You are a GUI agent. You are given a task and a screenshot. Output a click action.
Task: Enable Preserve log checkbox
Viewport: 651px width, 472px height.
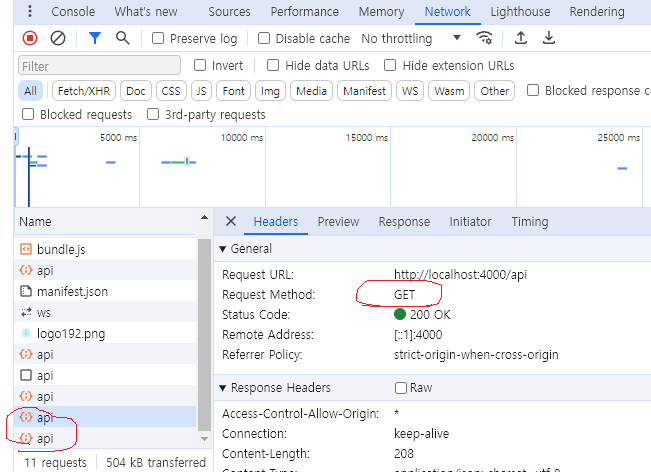158,38
